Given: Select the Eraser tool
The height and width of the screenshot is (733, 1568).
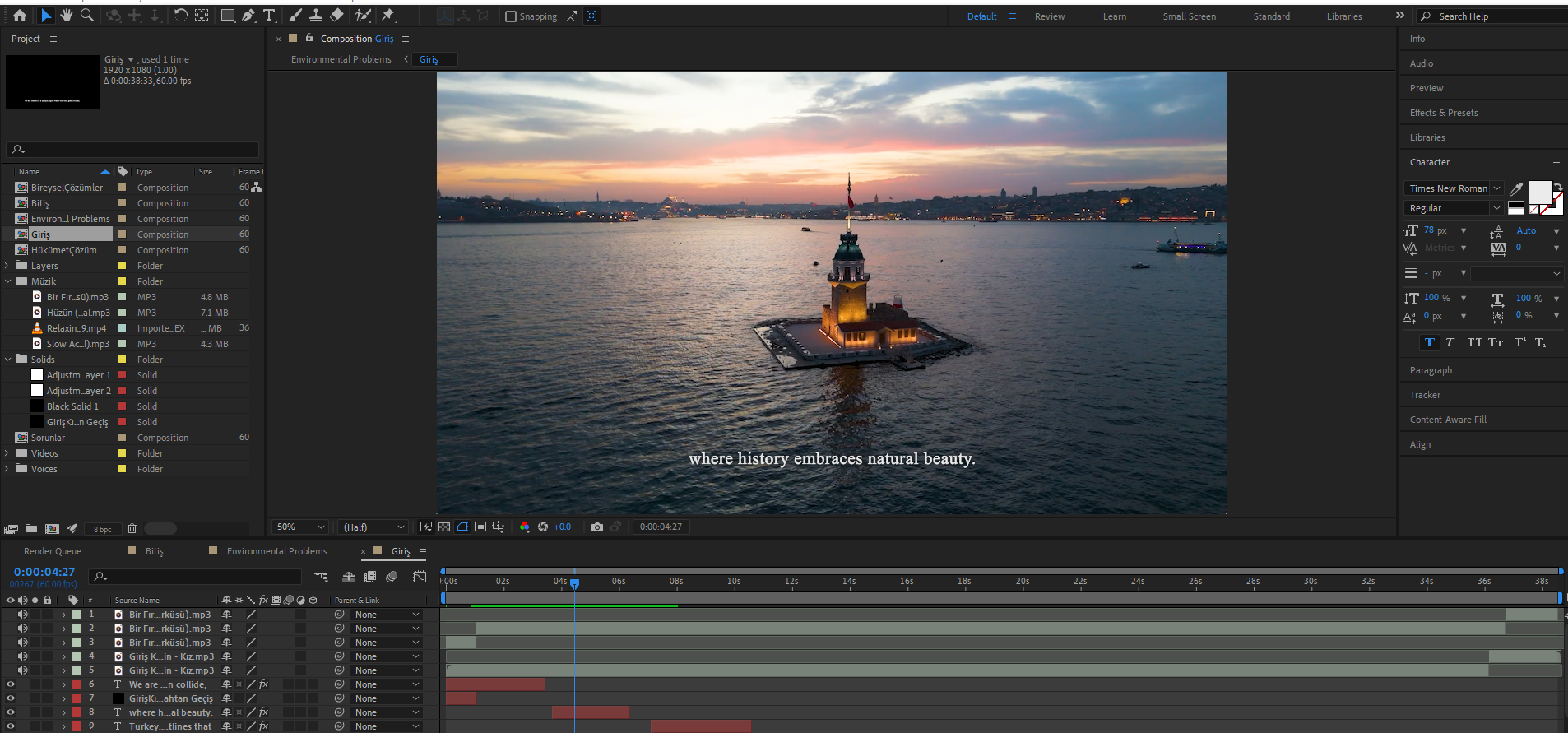Looking at the screenshot, I should 336,16.
